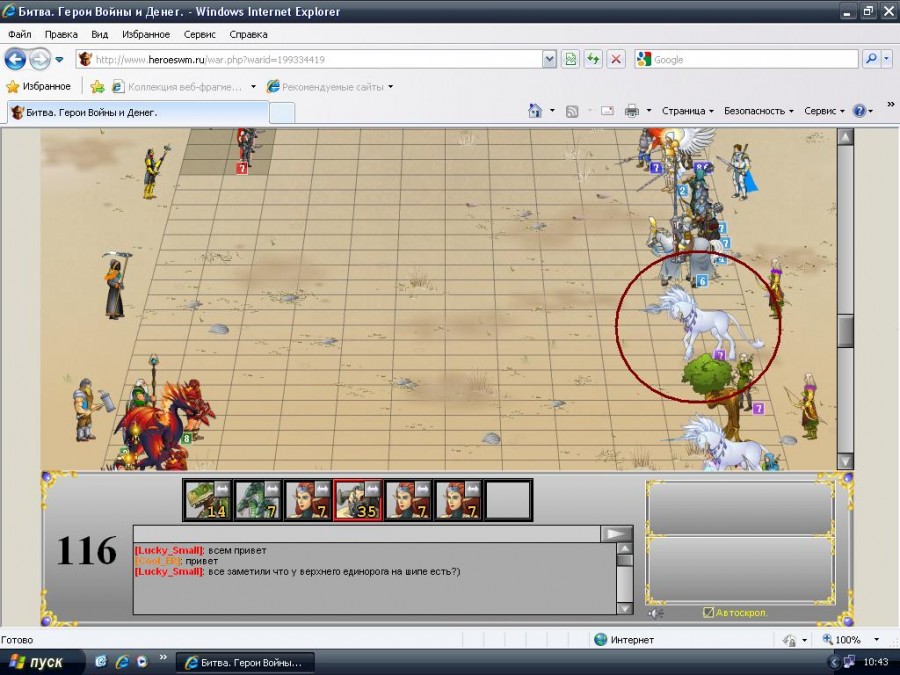Screen dimensions: 900x675
Task: Click the black-robed hero with scythe
Action: tap(115, 286)
